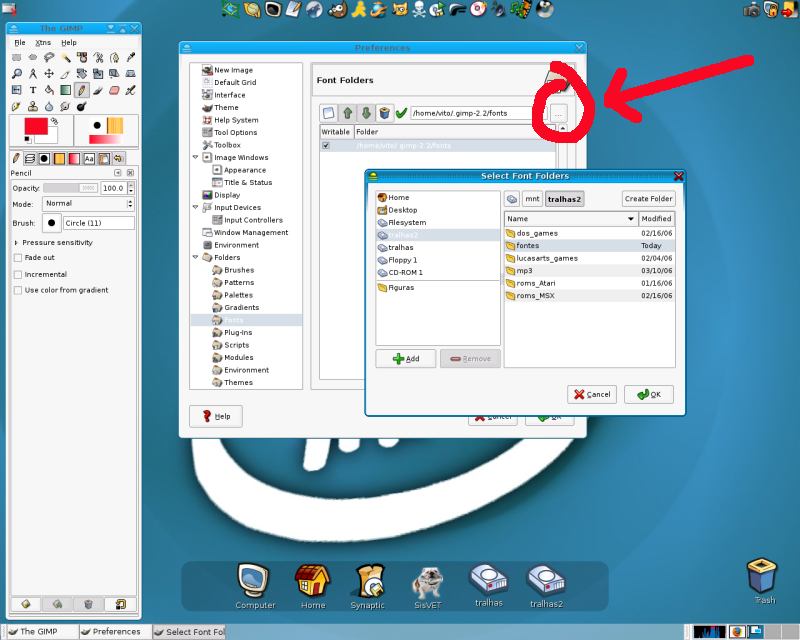Select the Scissors select tool
The height and width of the screenshot is (640, 800).
(98, 58)
